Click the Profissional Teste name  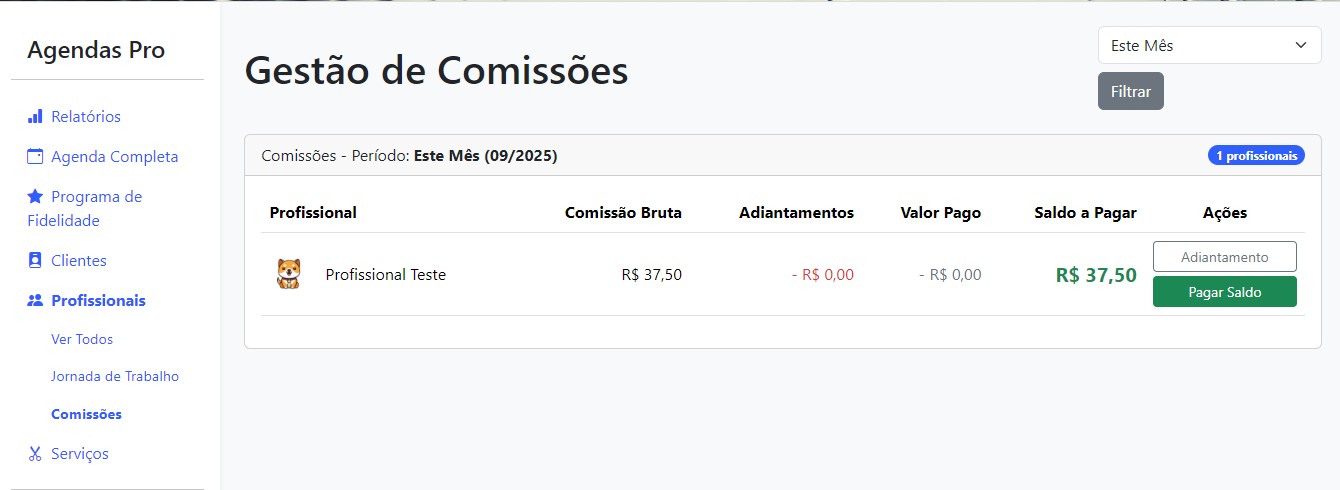pyautogui.click(x=385, y=275)
